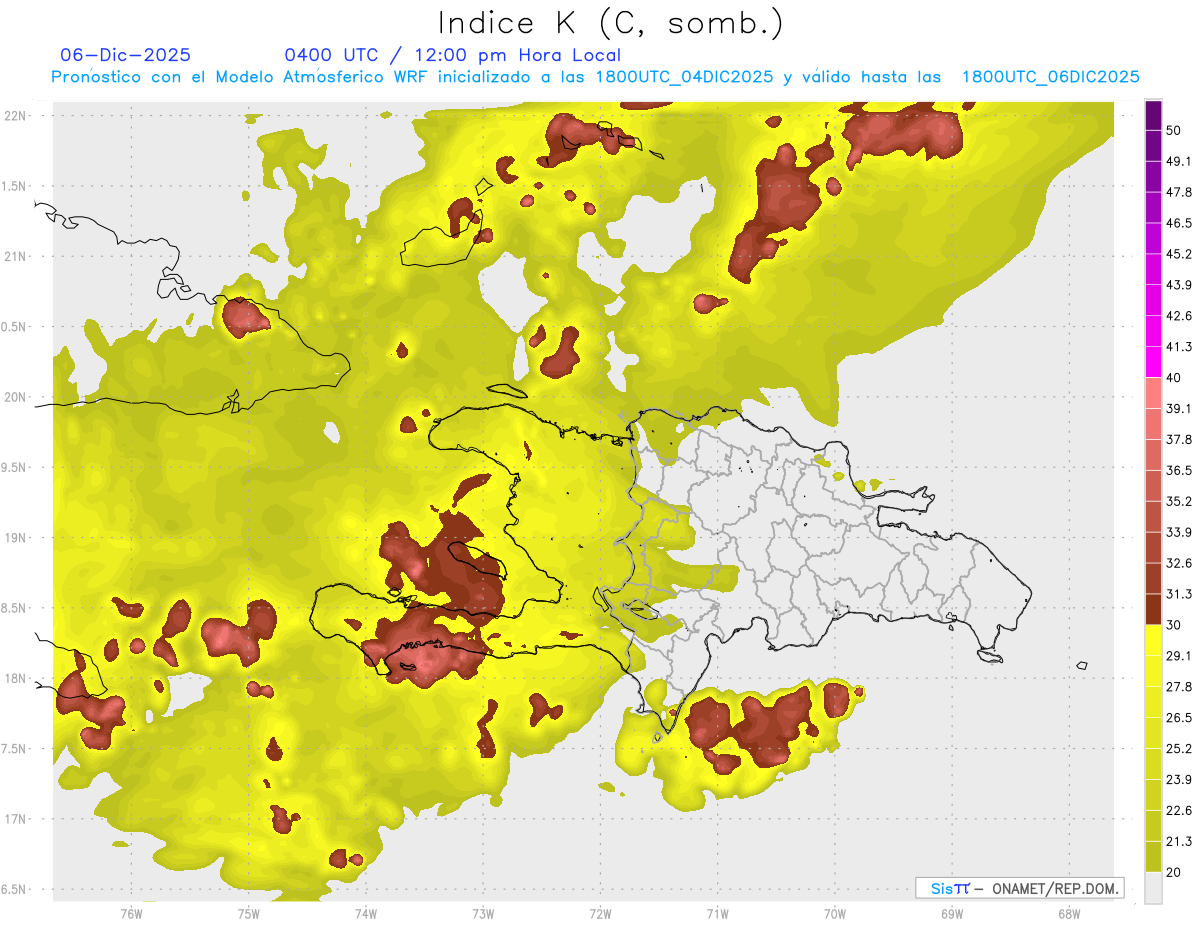Image resolution: width=1200 pixels, height=927 pixels.
Task: Click the '19N' latitude label
Action: [16, 538]
